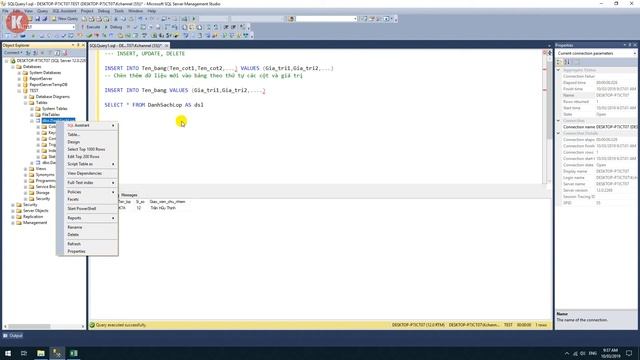Expand the System Databases node
Viewport: 640px width, 360px height.
click(19, 73)
